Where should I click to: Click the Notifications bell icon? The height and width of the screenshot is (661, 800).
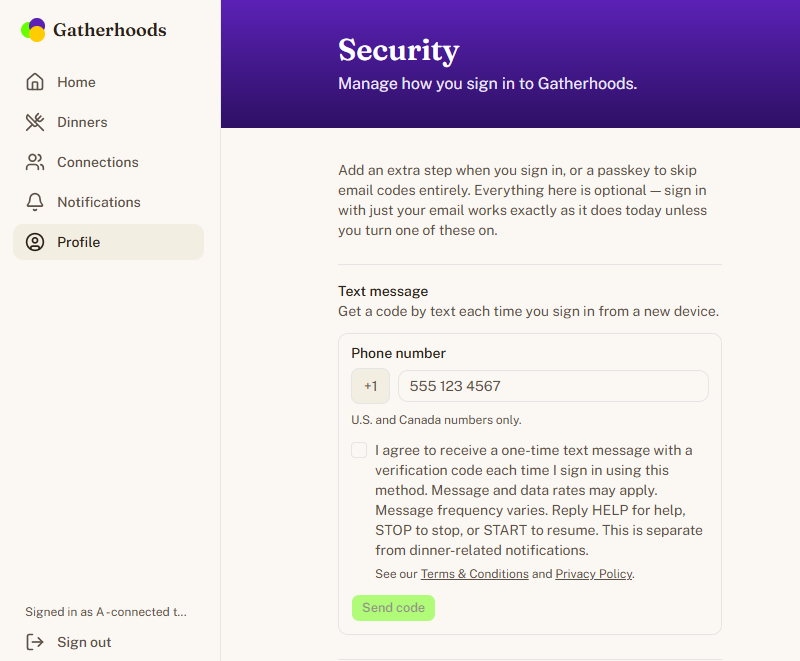tap(35, 202)
